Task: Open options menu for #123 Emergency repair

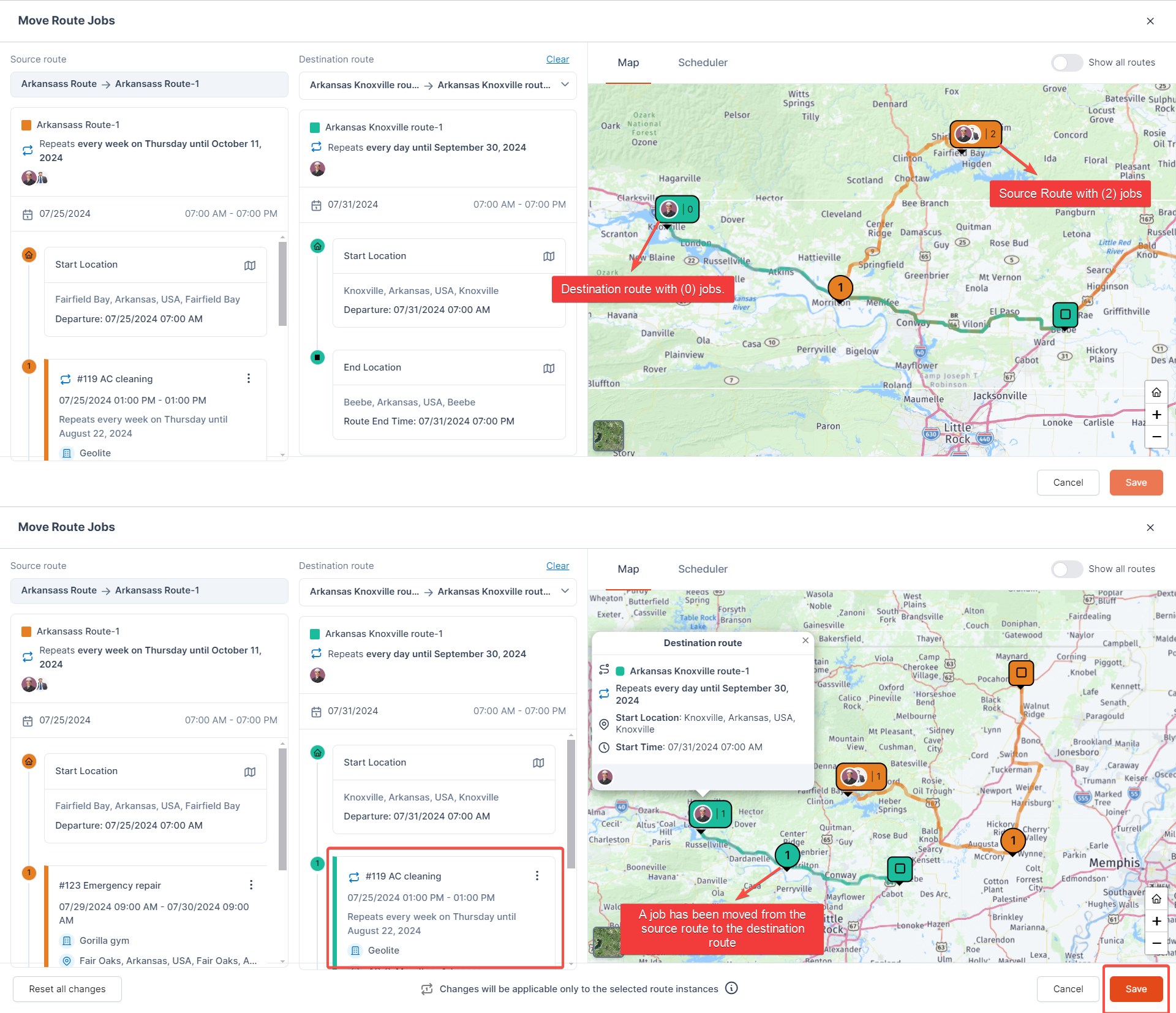Action: (251, 885)
